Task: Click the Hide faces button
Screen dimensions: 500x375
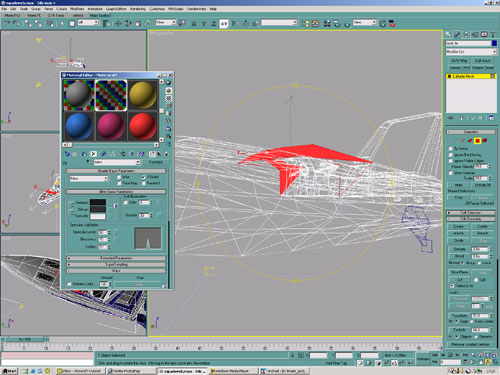Action: [458, 185]
